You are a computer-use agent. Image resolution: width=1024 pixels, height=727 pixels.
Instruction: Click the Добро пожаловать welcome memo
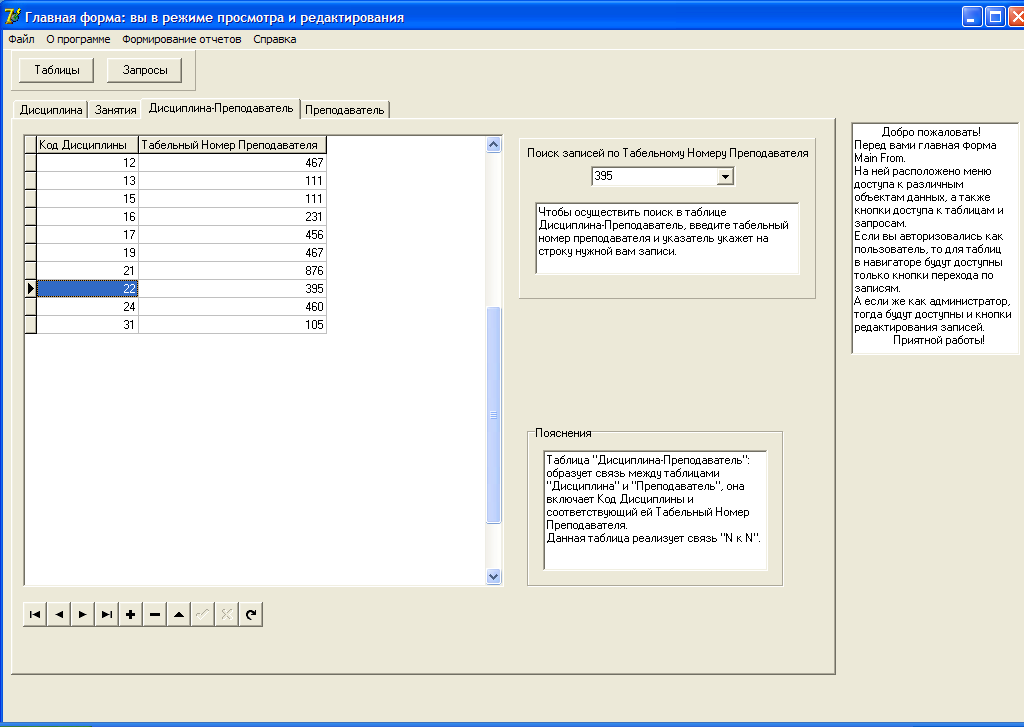click(935, 238)
